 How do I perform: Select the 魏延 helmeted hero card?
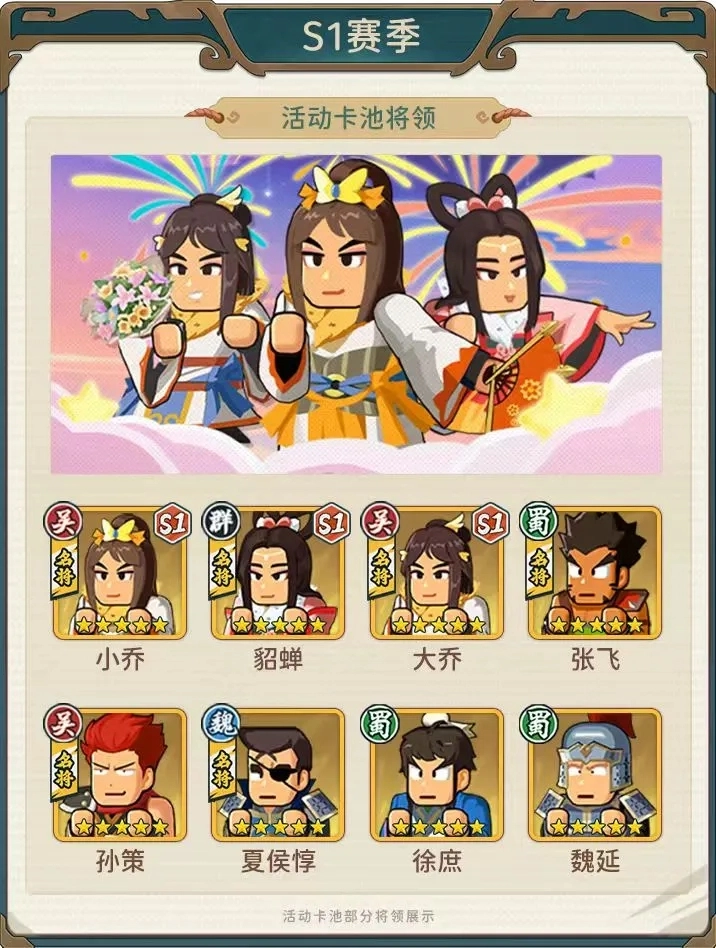[595, 775]
